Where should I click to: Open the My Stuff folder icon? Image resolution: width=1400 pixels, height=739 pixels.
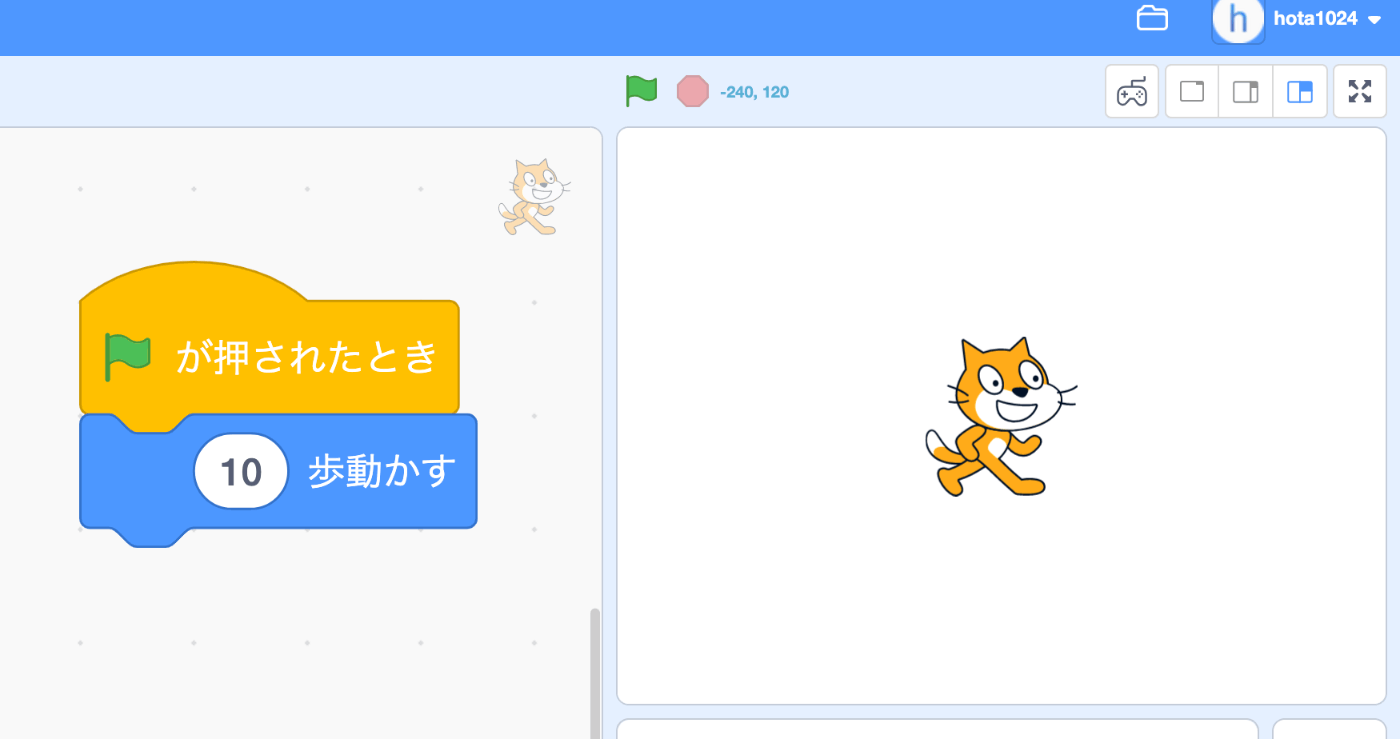tap(1153, 18)
